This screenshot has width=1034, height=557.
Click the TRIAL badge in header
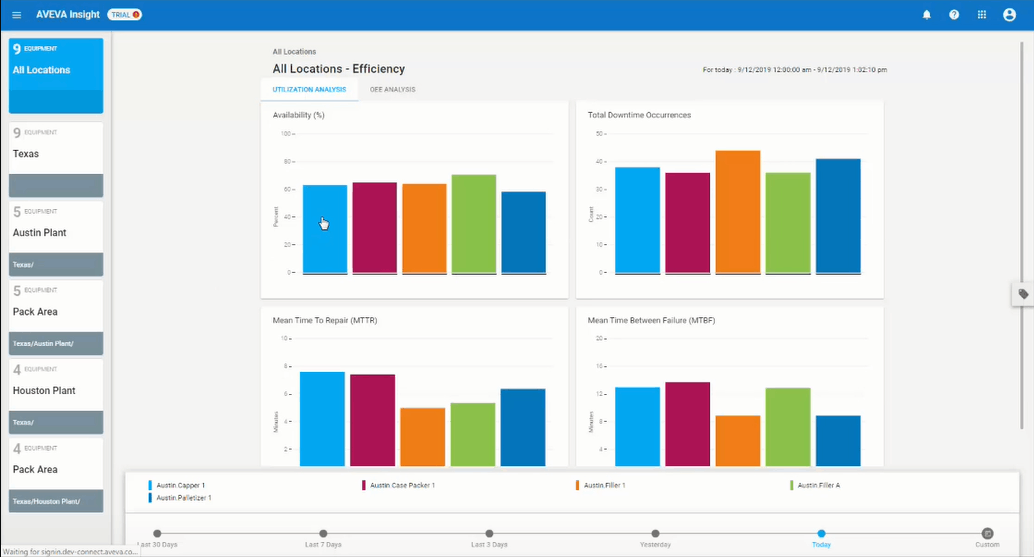(123, 15)
